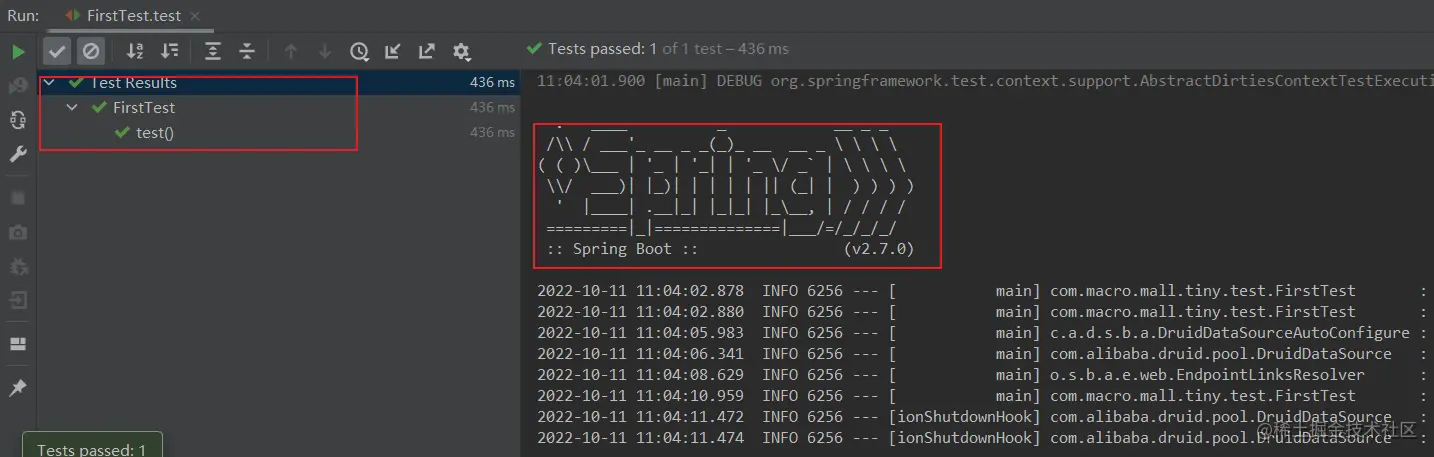Screen dimensions: 1434x457
Task: Open the restore layout icon
Action: [x=18, y=344]
